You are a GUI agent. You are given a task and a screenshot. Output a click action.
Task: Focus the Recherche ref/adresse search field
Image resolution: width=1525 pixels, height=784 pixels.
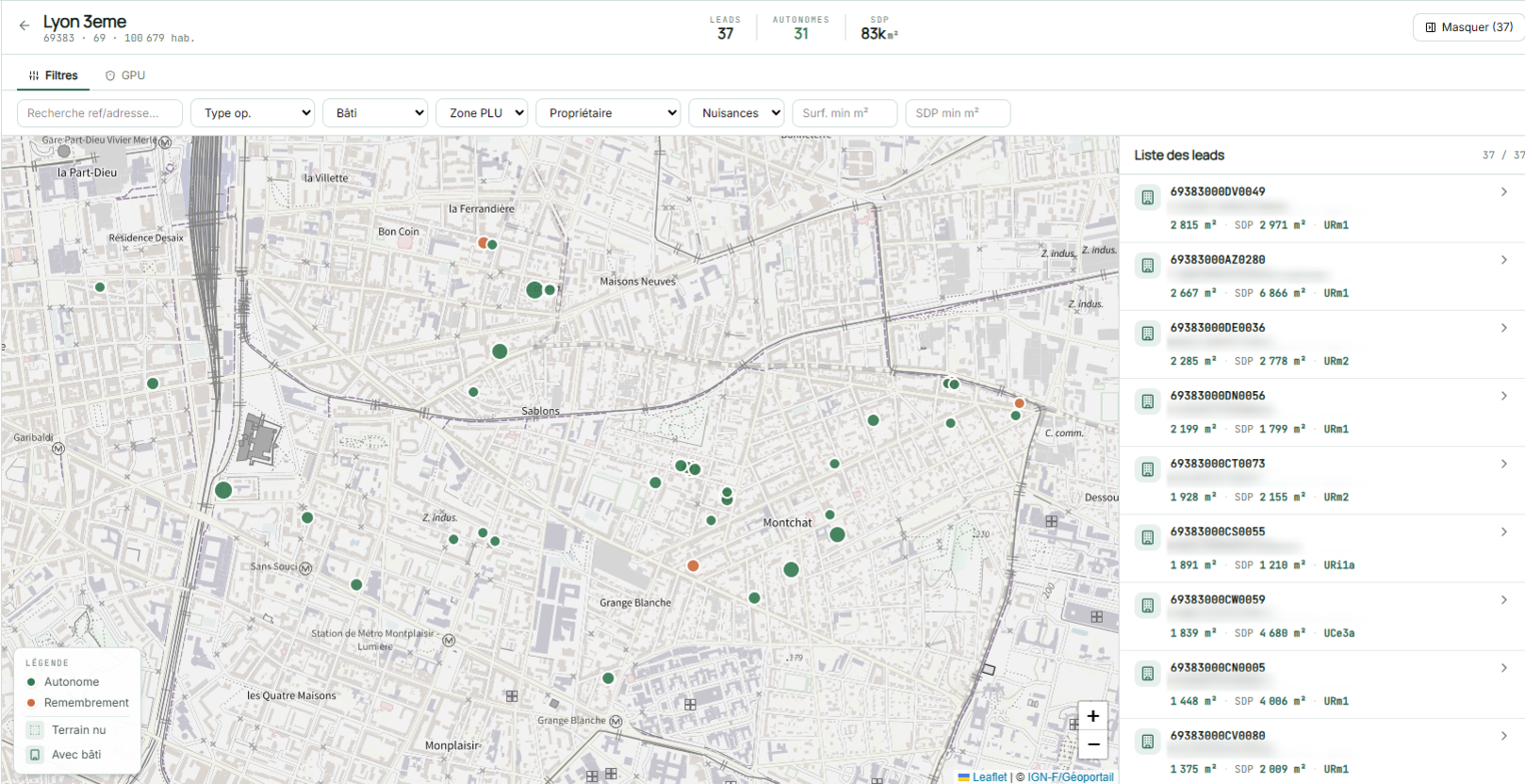point(100,113)
